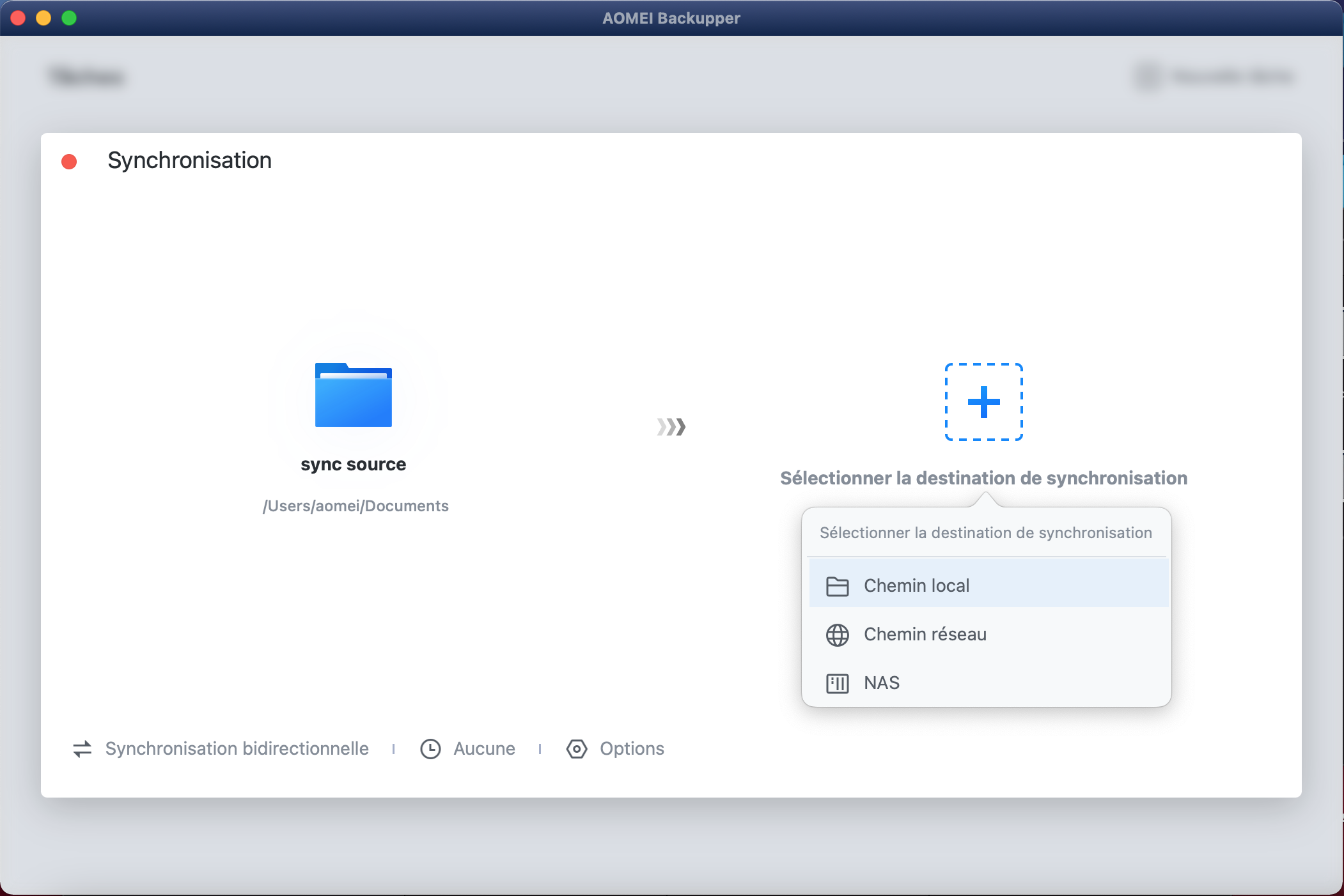Open Synchronisation bidirectionnelle mode selector

[x=237, y=748]
